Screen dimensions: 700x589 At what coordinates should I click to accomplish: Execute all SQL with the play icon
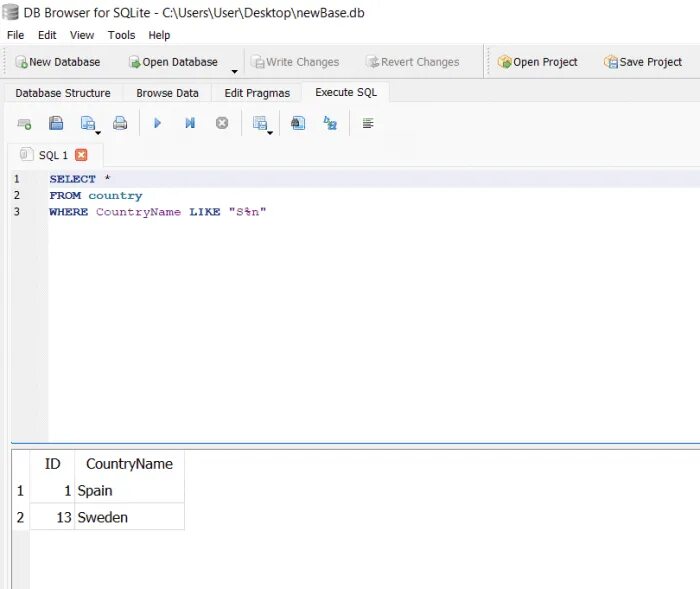pos(157,123)
